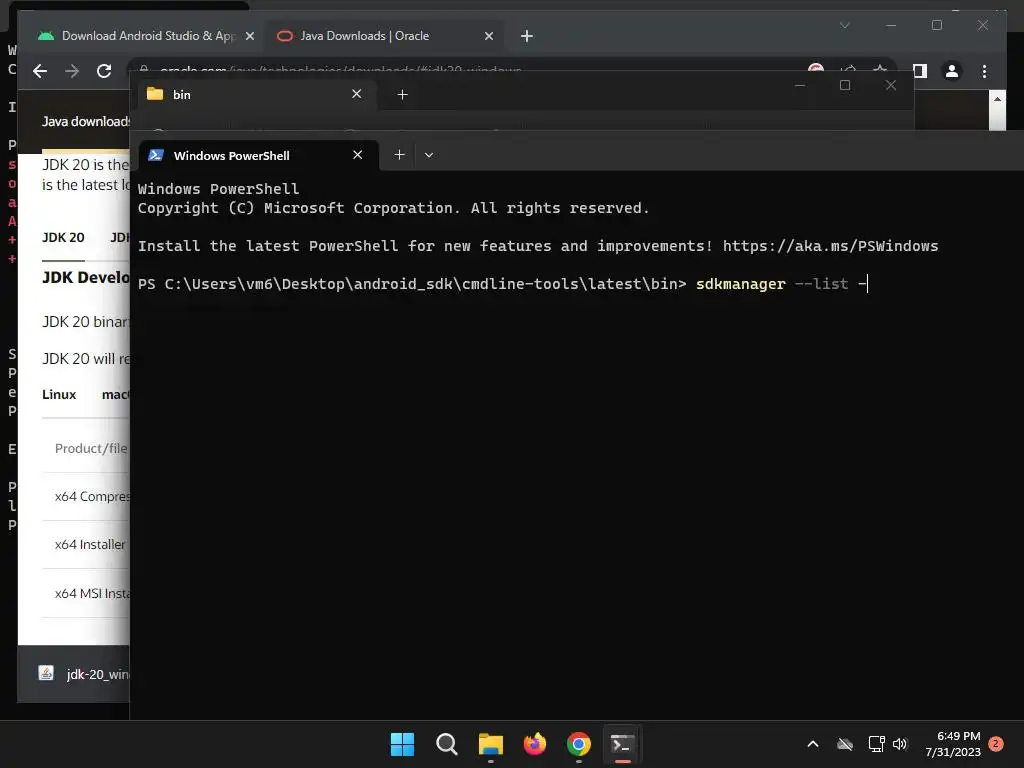
Task: Open the volume tray icon
Action: coord(901,744)
